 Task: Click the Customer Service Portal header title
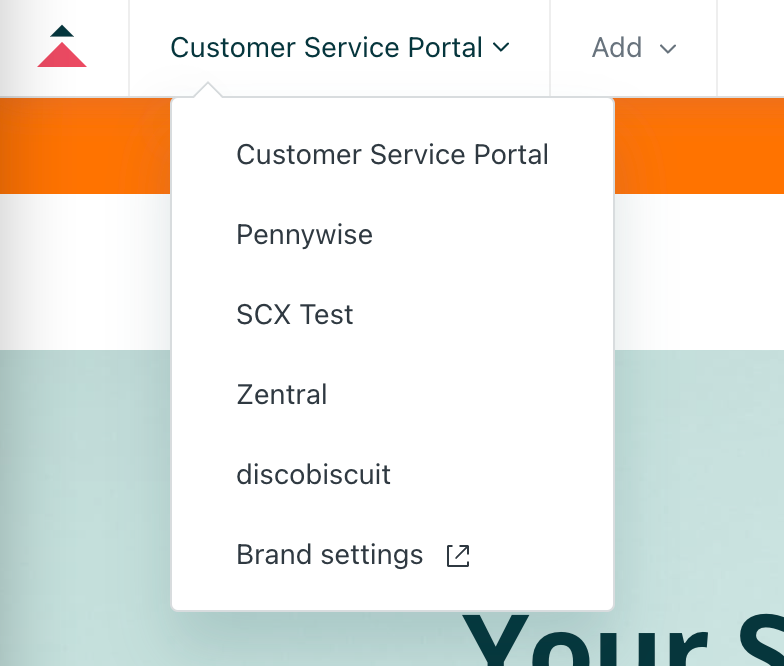(326, 48)
